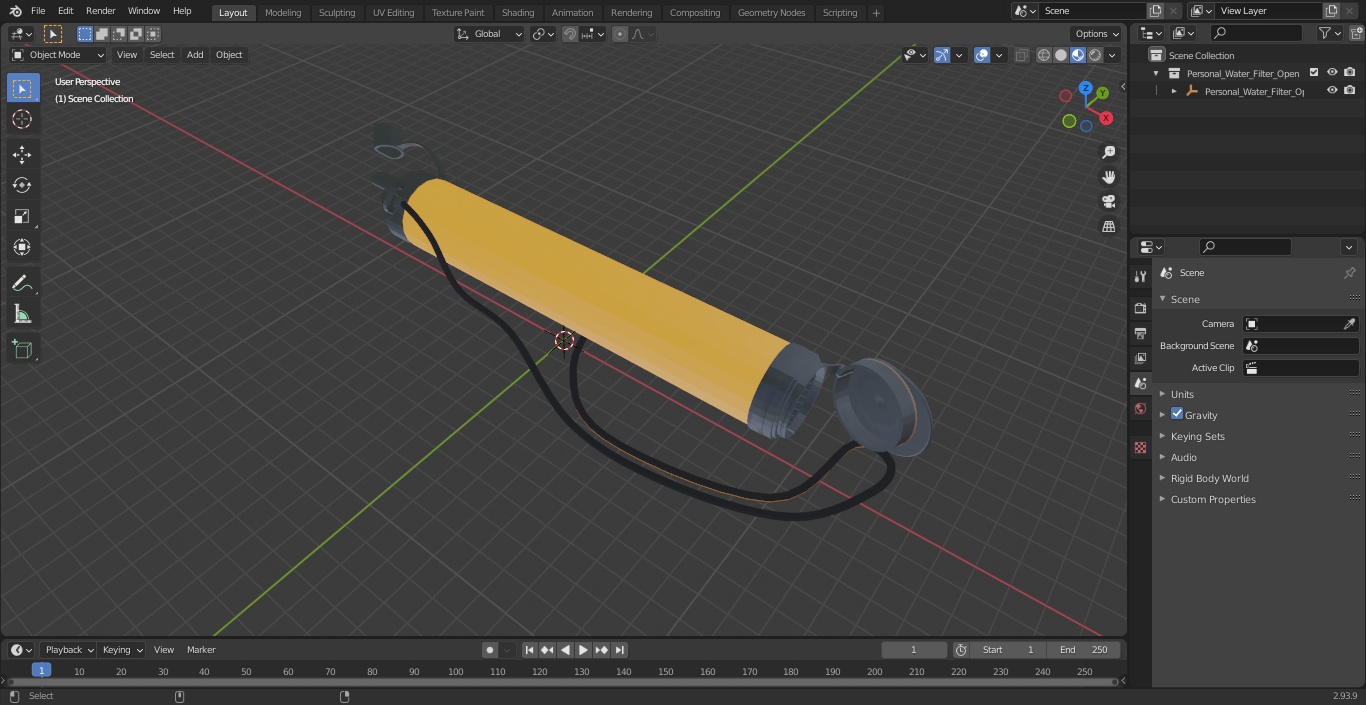Collapse the Personal_Water_Filter_Open collection
The width and height of the screenshot is (1366, 705).
[1156, 73]
